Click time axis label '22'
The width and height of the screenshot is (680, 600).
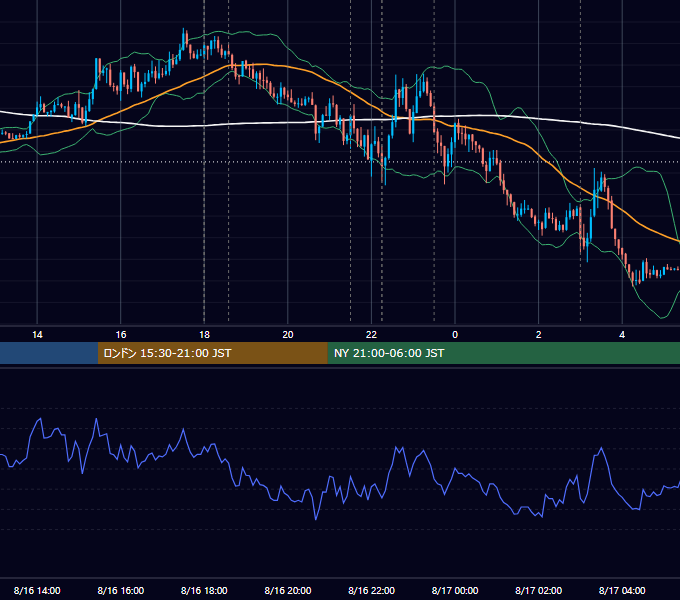point(371,335)
